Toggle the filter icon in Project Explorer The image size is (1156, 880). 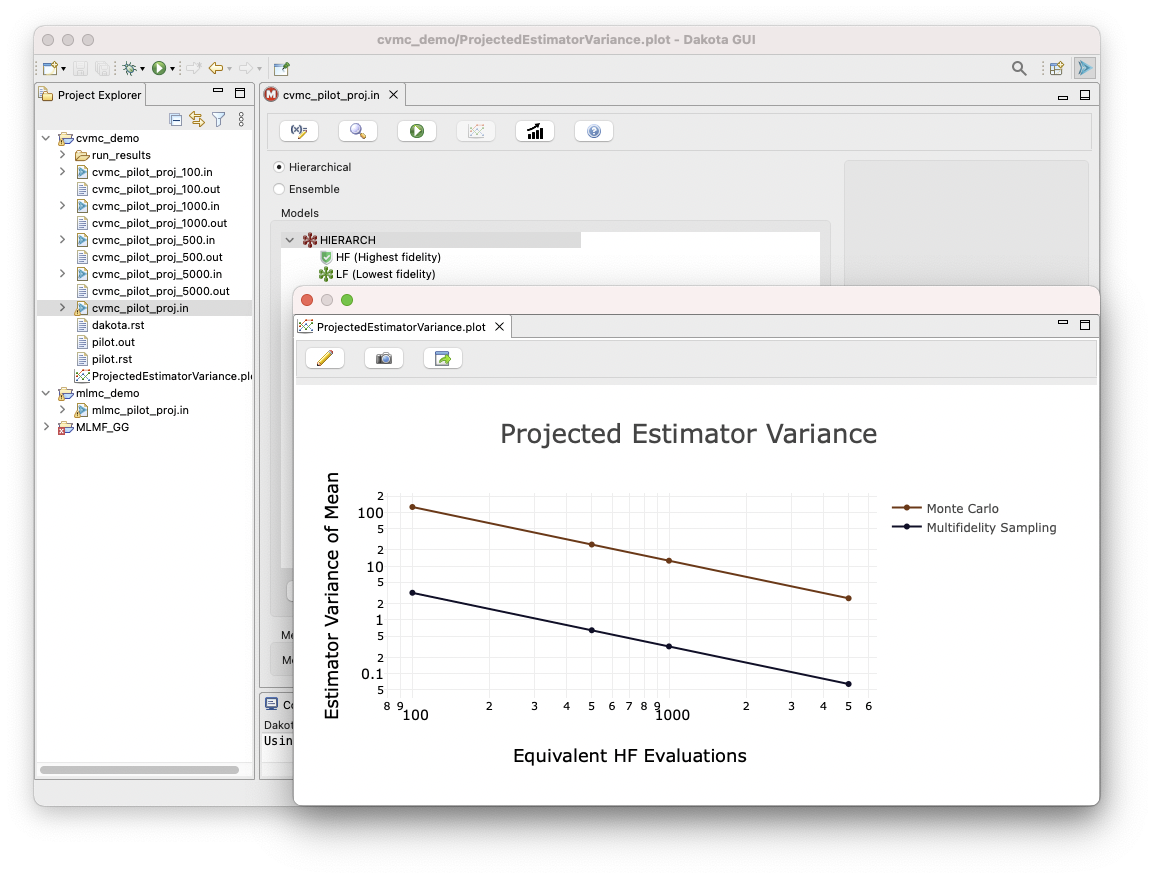point(218,119)
